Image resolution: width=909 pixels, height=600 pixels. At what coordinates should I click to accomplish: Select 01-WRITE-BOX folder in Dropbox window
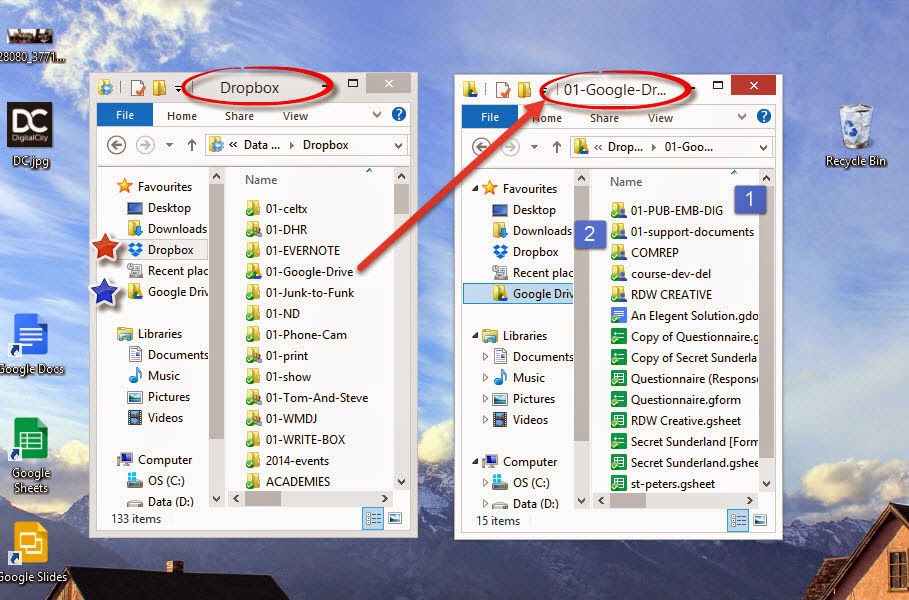(x=295, y=439)
